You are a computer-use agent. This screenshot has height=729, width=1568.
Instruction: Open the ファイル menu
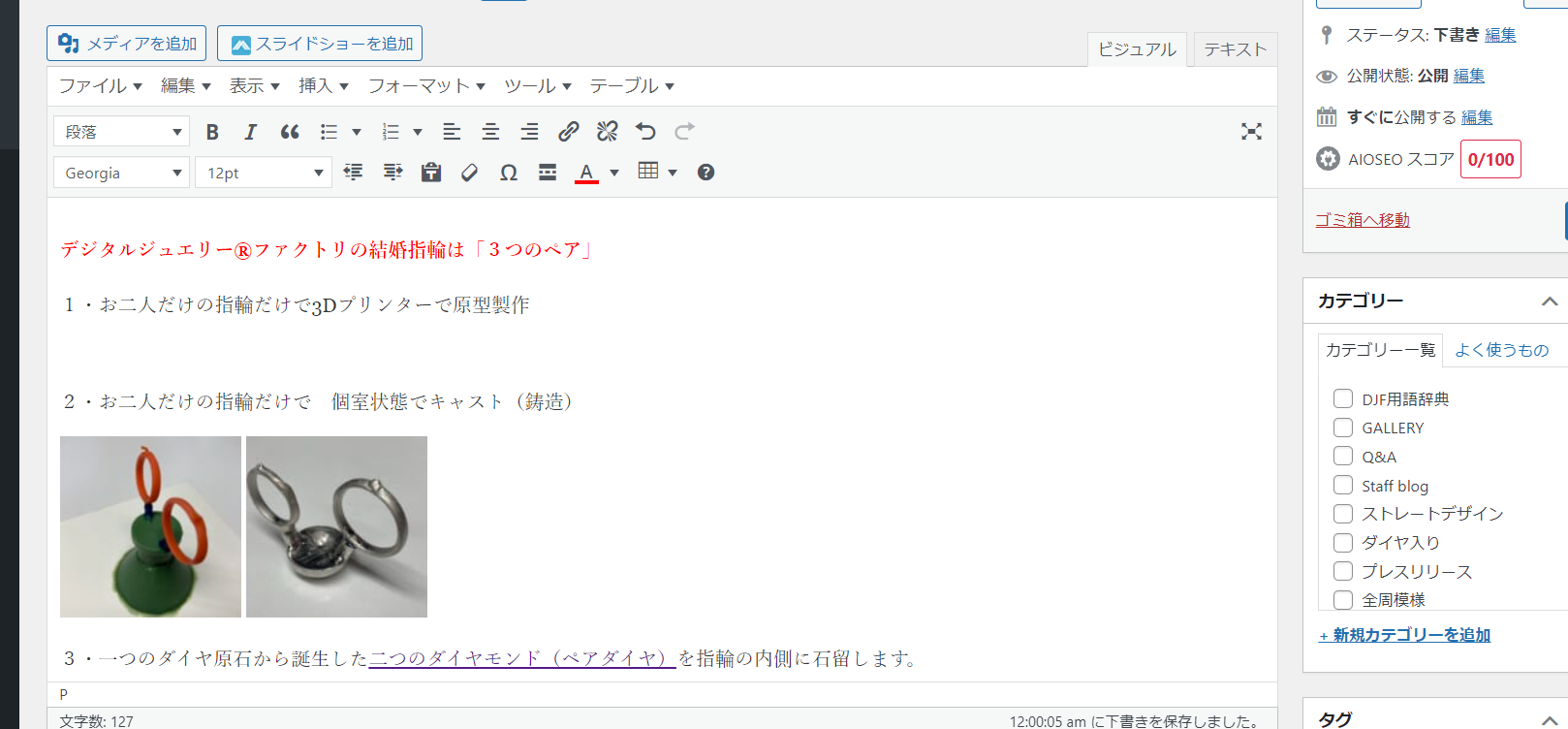[x=101, y=86]
